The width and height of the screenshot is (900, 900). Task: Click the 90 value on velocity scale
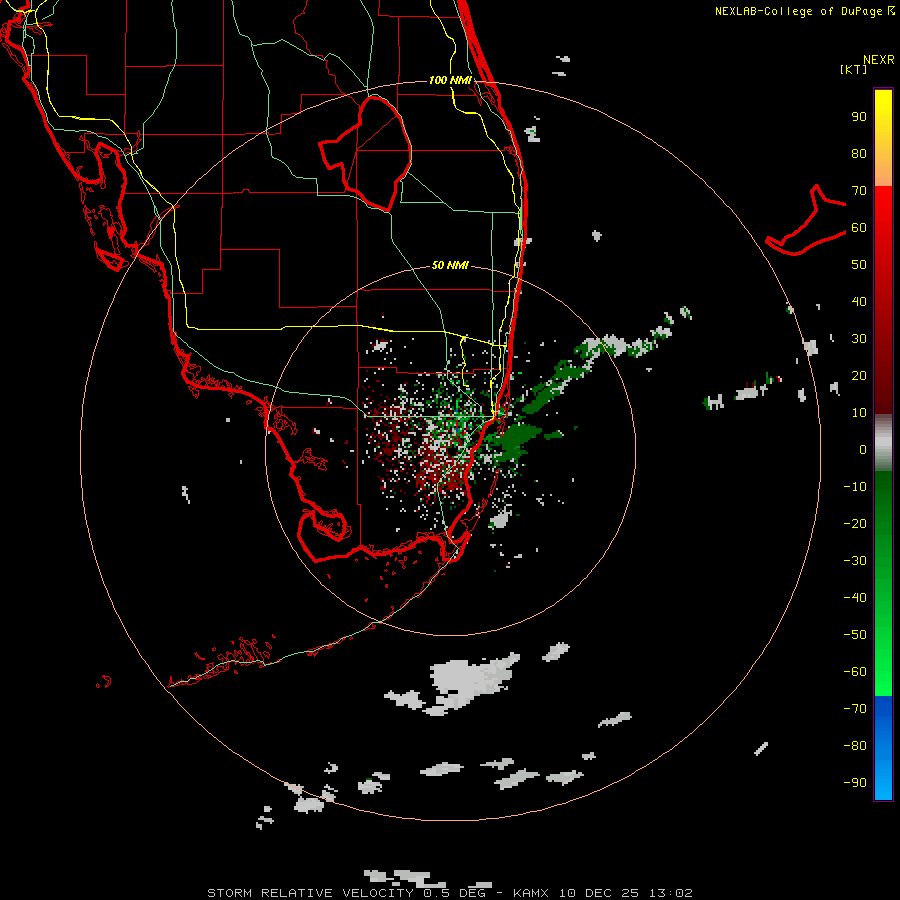pos(859,117)
